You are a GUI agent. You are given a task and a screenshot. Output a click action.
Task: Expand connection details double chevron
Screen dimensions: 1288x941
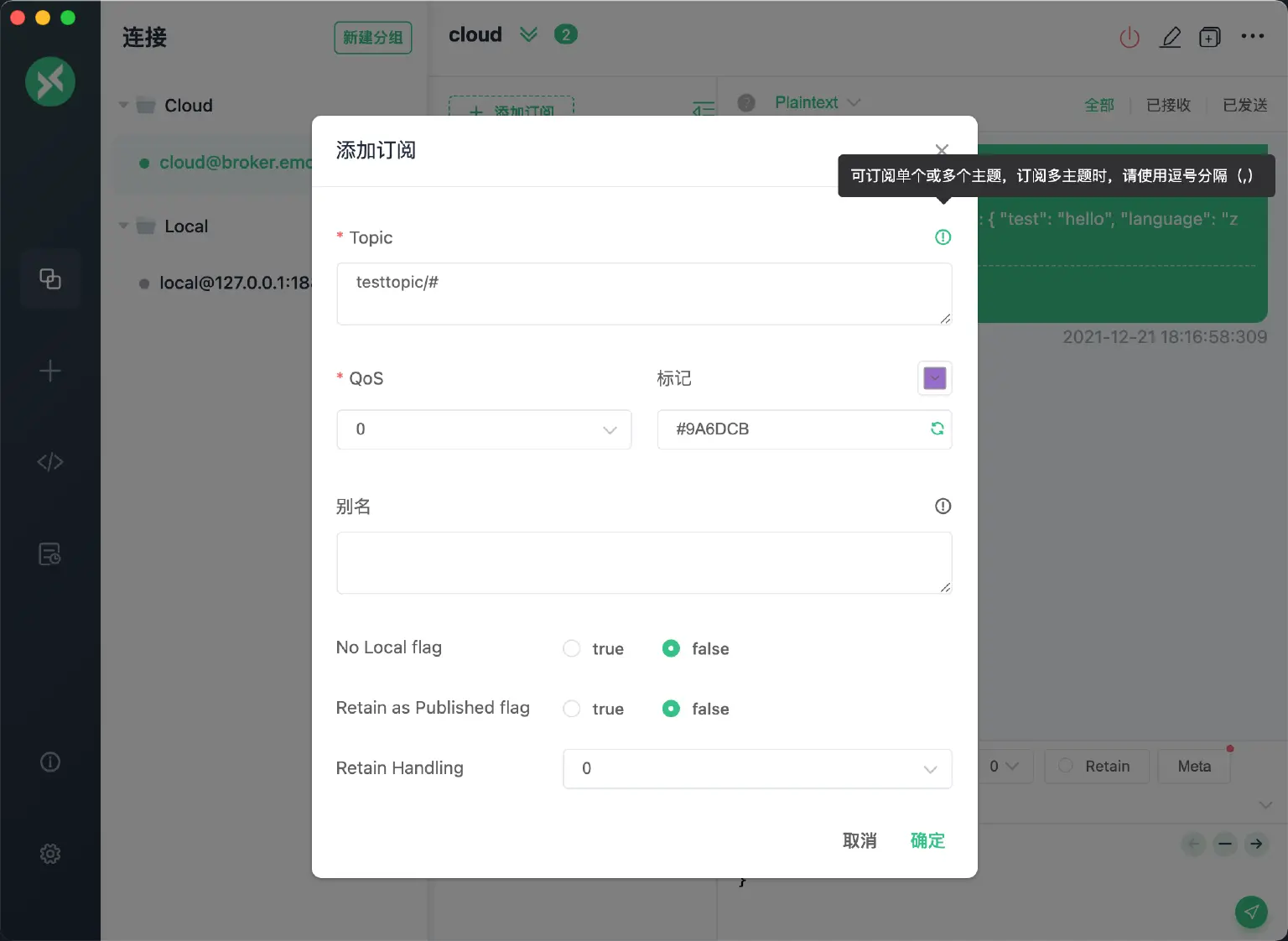[528, 34]
